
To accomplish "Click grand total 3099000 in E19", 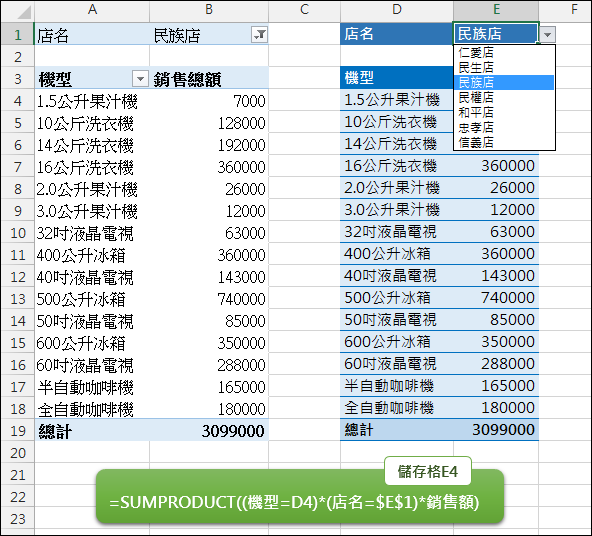I will 496,430.
